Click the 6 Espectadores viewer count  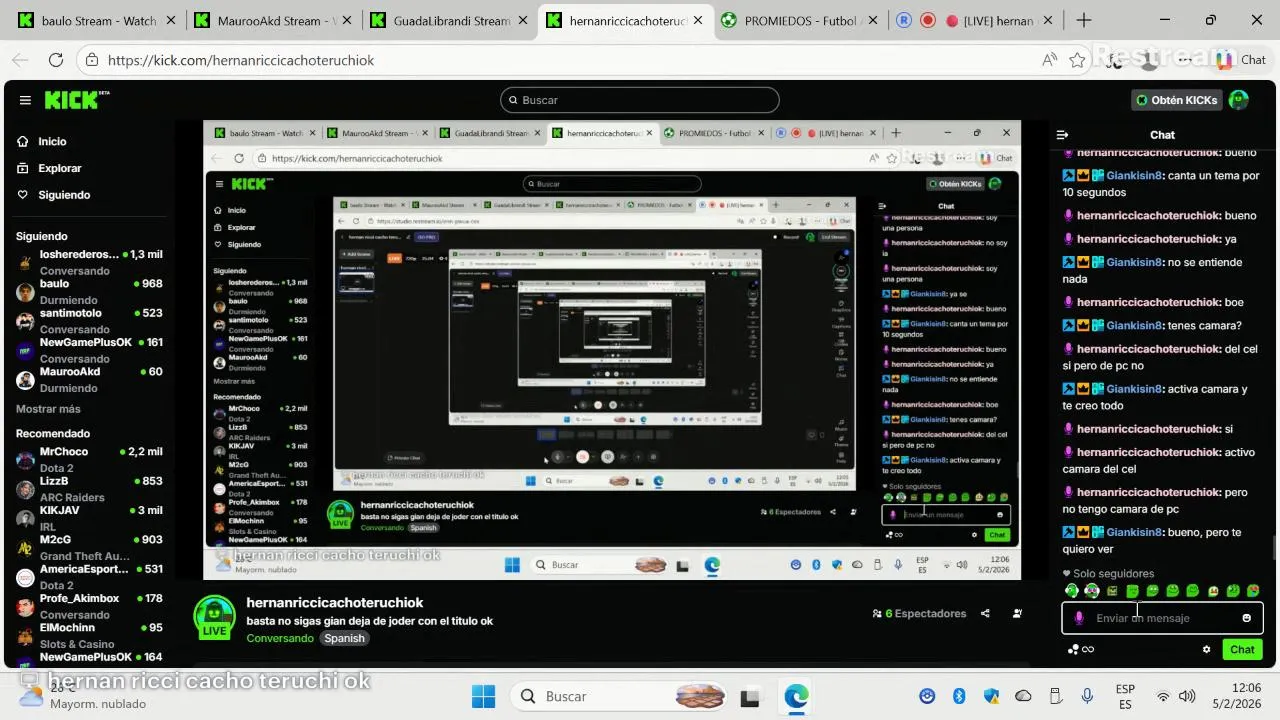coord(919,614)
